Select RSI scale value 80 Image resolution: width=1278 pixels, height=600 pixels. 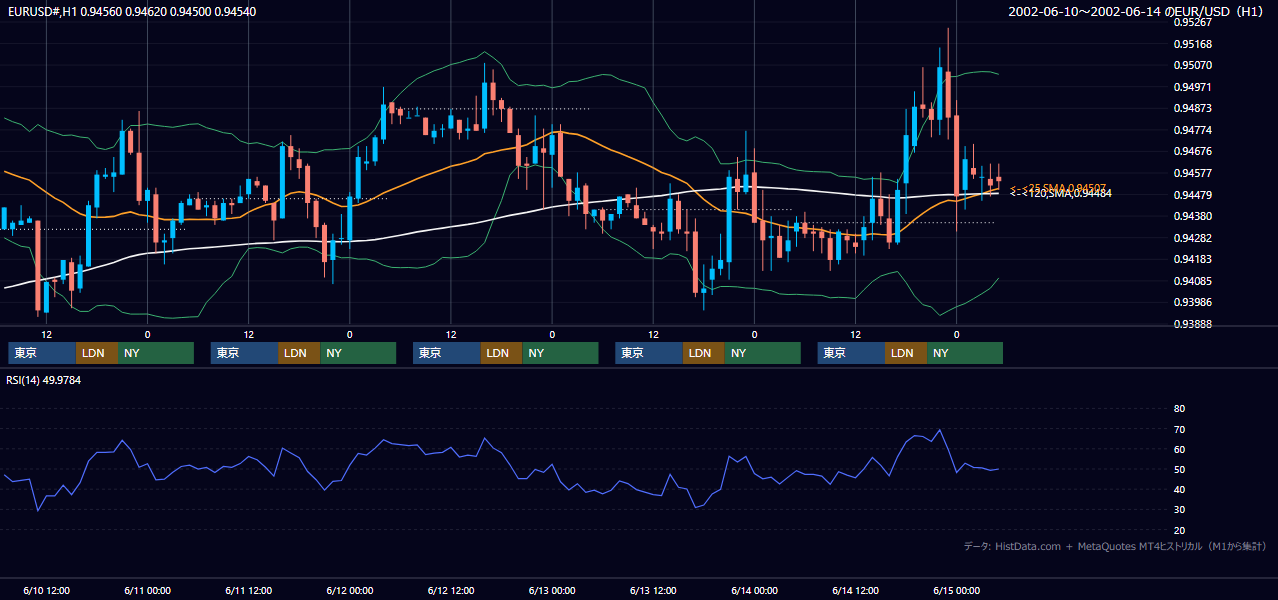coord(1179,409)
